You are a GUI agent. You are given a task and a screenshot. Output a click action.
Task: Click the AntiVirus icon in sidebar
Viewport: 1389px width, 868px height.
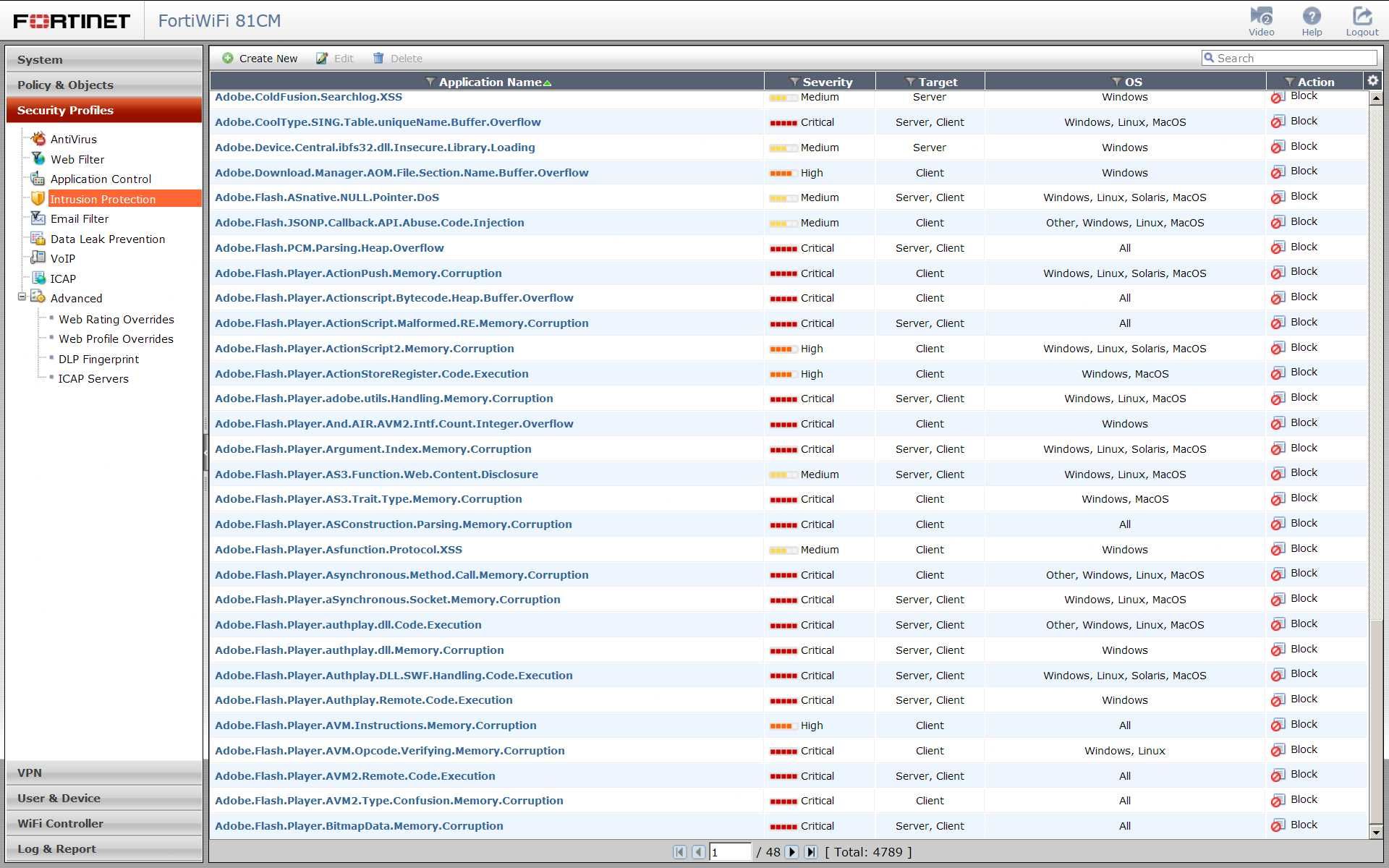pos(38,139)
